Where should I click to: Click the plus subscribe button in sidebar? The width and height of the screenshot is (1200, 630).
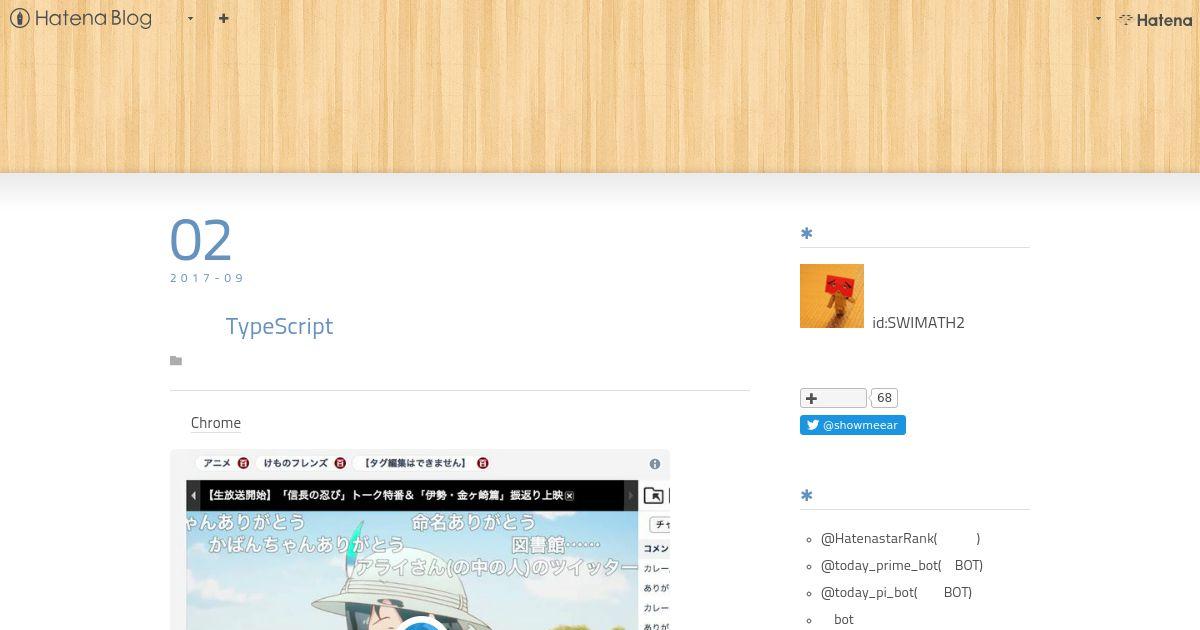(x=833, y=398)
